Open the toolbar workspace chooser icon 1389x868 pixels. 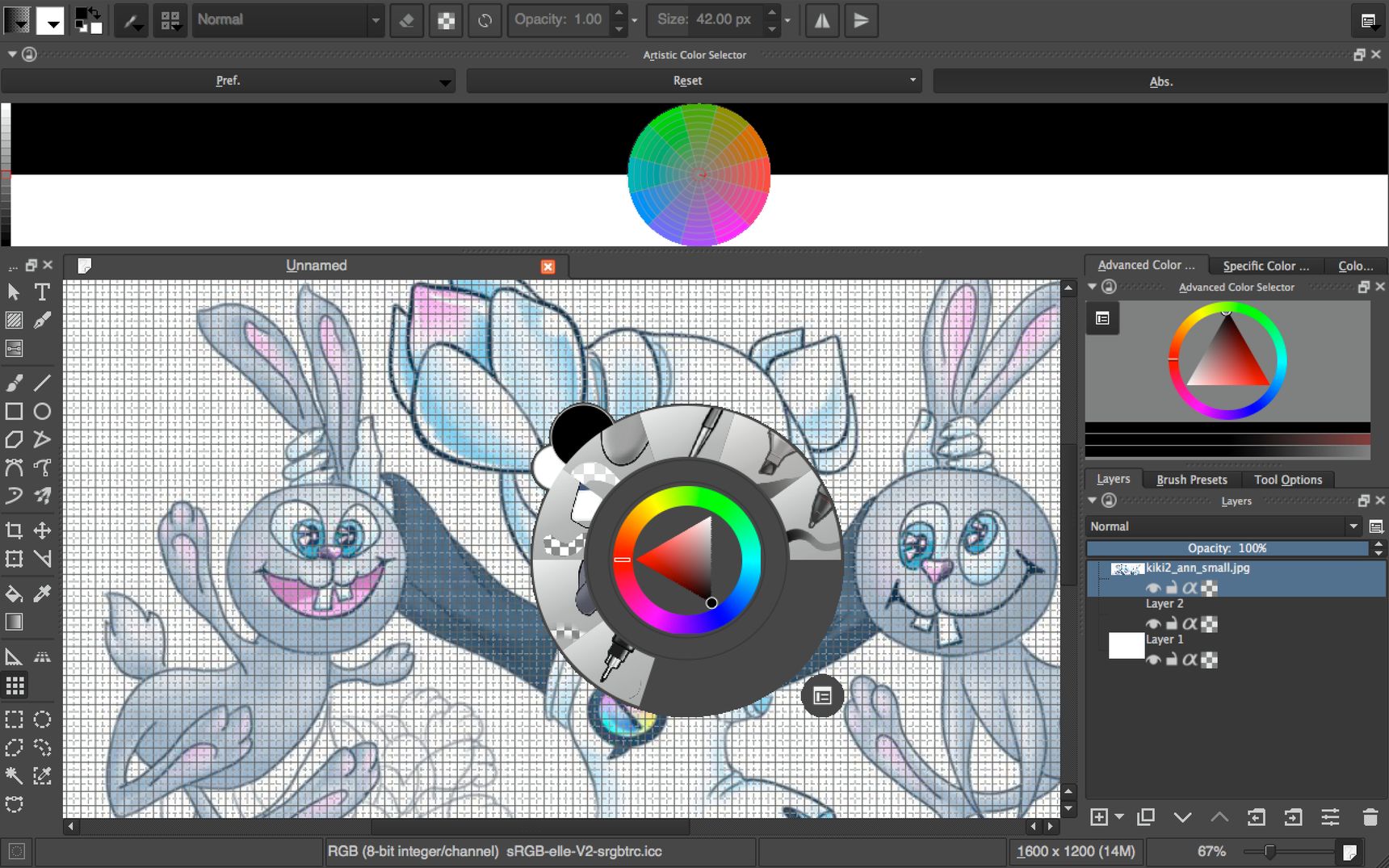click(x=1369, y=20)
